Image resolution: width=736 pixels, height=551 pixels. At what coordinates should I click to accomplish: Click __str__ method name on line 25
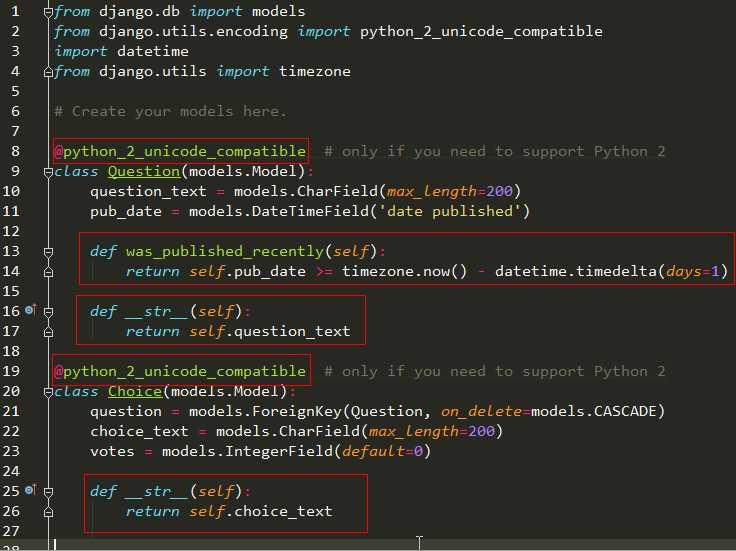coord(156,491)
